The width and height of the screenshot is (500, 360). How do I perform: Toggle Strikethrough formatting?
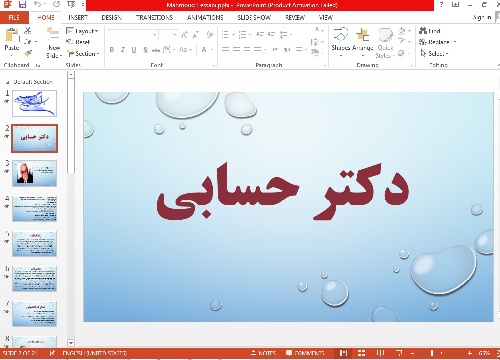click(x=156, y=50)
